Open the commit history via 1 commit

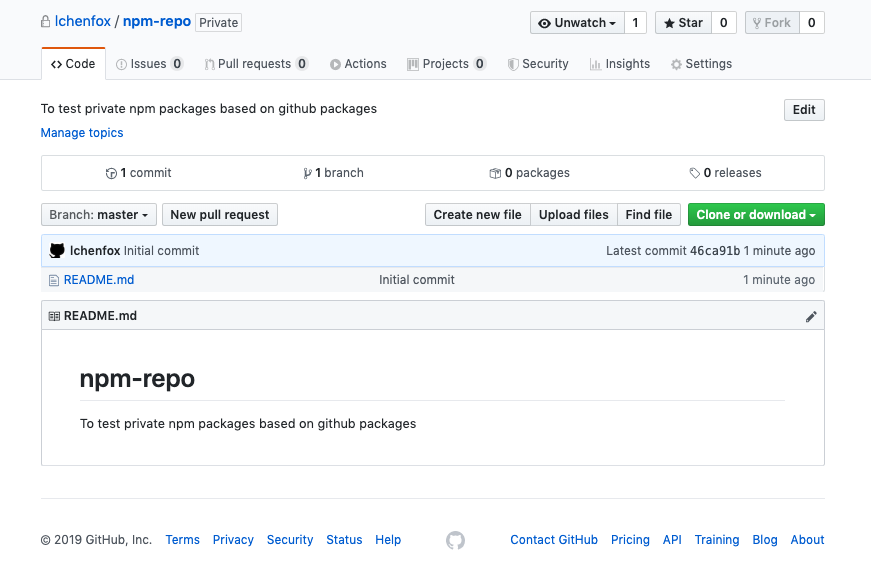pyautogui.click(x=138, y=173)
